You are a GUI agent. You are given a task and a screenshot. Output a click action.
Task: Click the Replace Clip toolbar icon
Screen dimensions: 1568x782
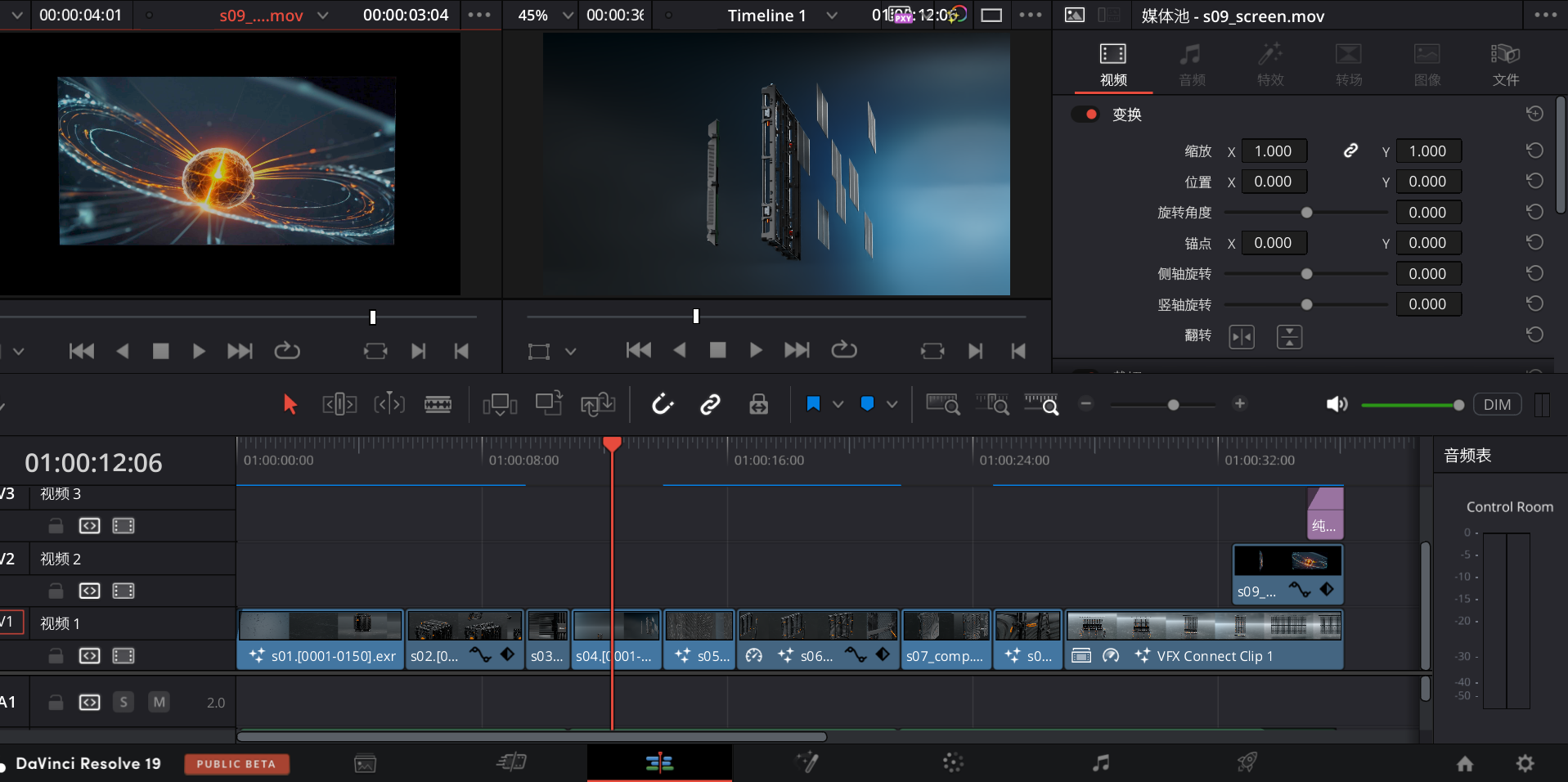[598, 404]
